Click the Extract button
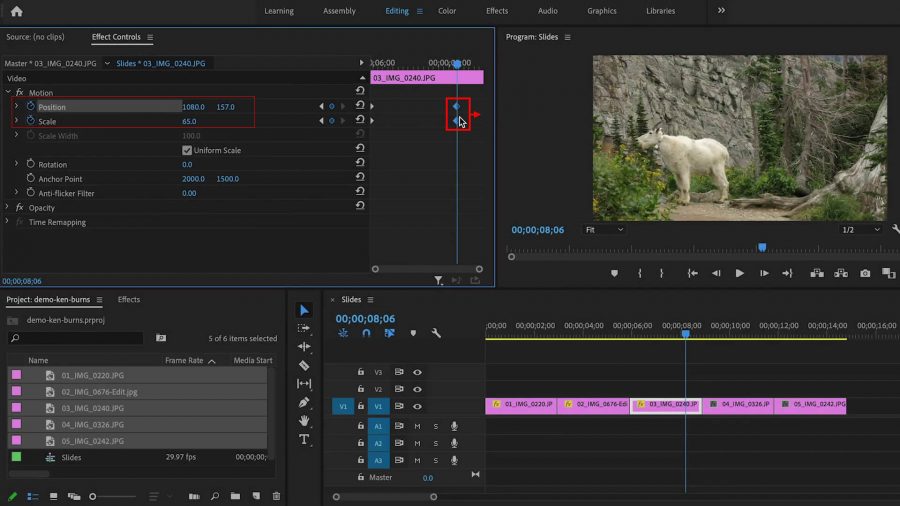 (841, 273)
